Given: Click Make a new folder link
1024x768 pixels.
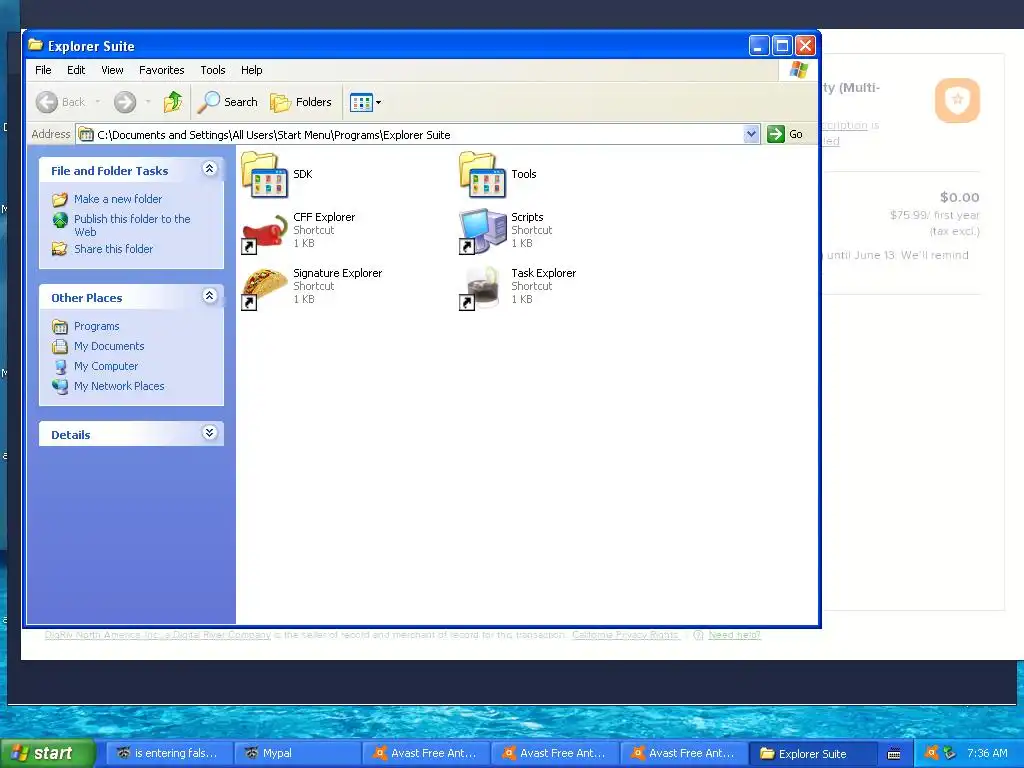Looking at the screenshot, I should [118, 199].
